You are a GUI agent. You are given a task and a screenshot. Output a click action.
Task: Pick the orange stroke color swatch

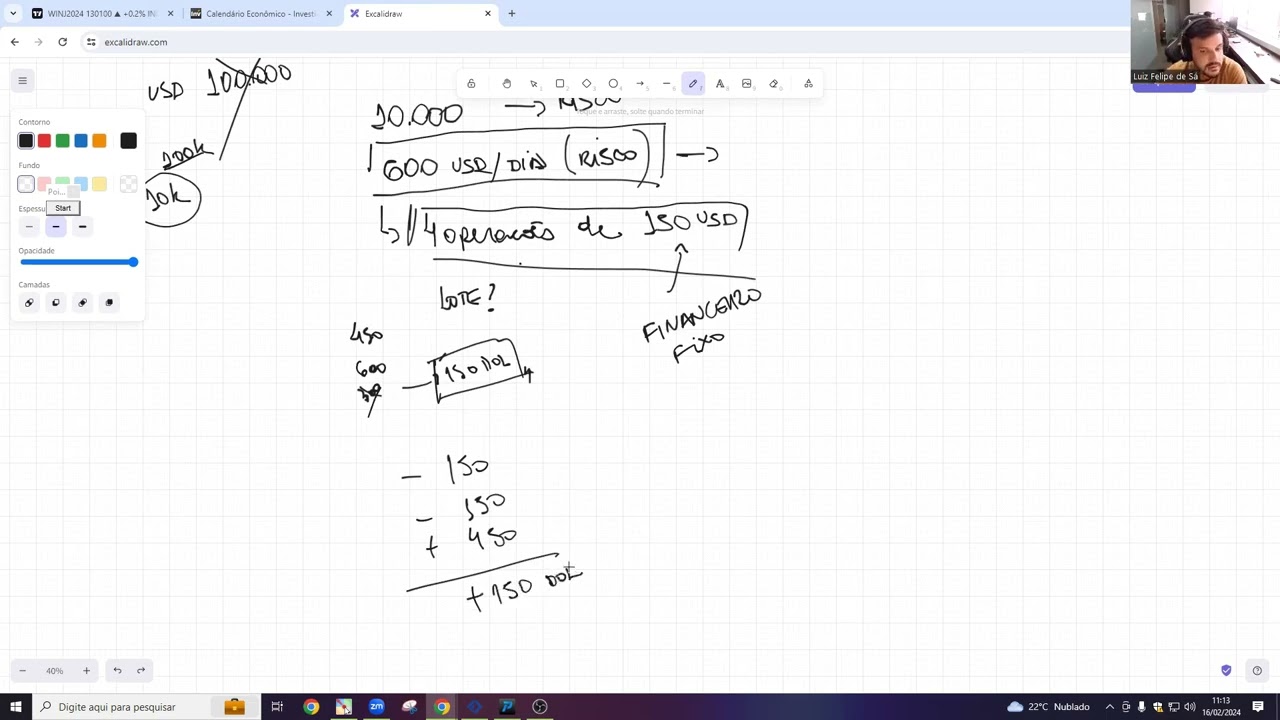pos(99,141)
